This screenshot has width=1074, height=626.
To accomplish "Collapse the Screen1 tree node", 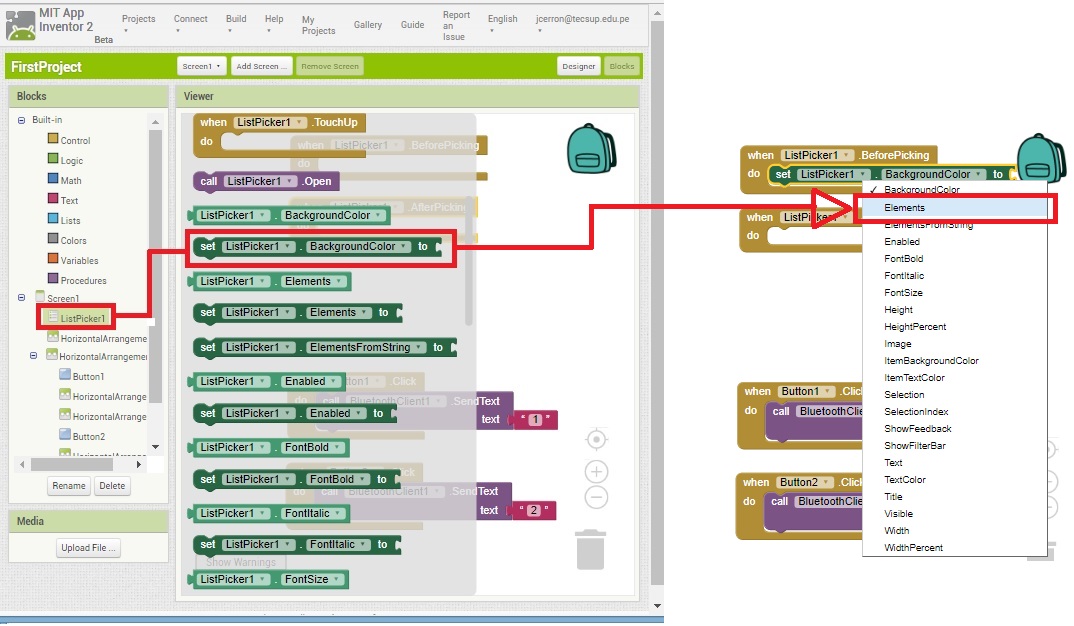I will 21,297.
